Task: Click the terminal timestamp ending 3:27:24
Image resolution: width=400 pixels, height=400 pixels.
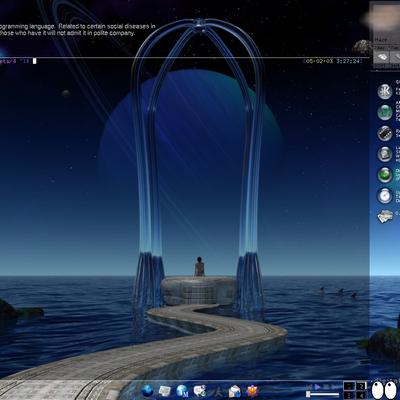Action: click(332, 61)
